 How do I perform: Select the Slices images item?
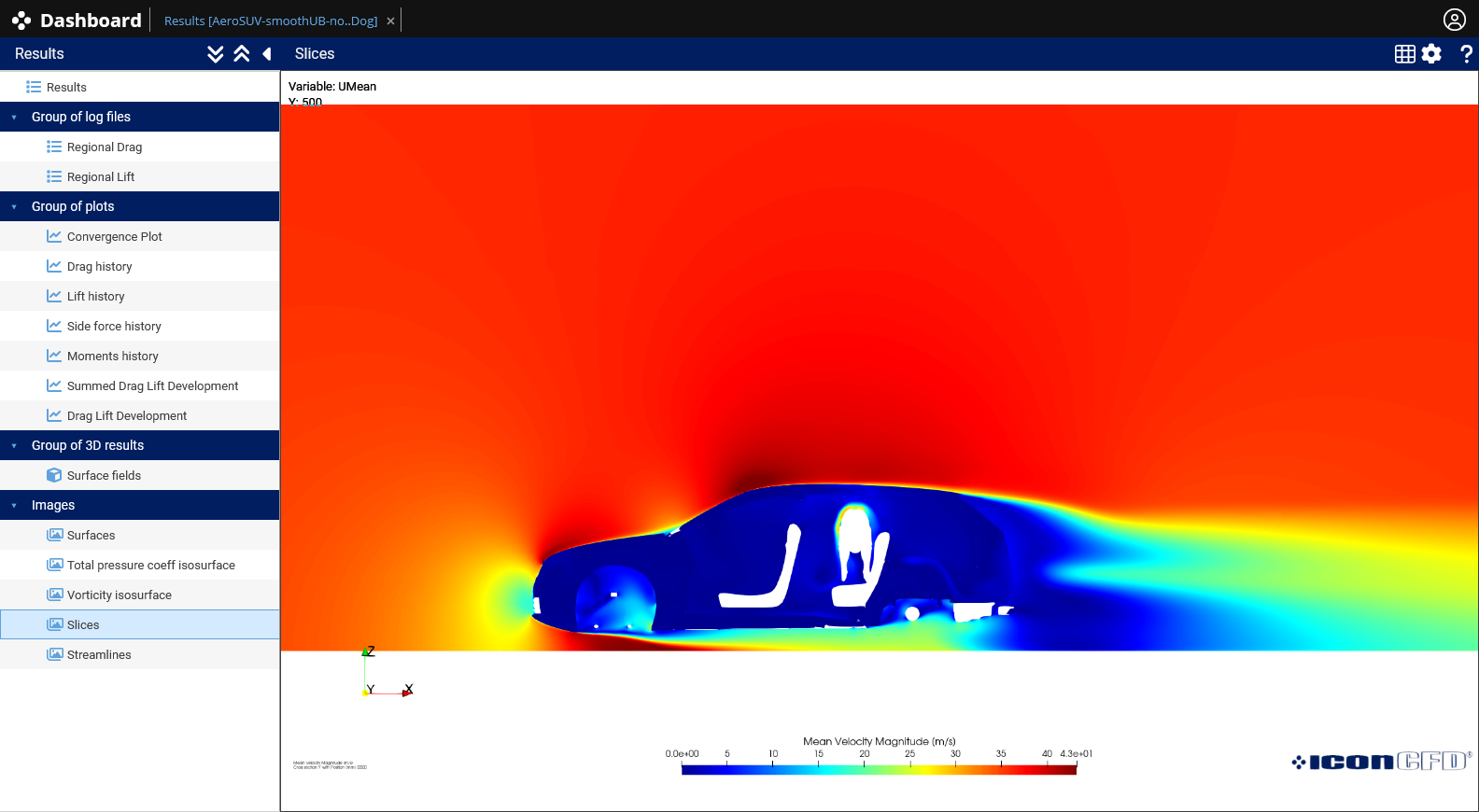click(x=140, y=624)
